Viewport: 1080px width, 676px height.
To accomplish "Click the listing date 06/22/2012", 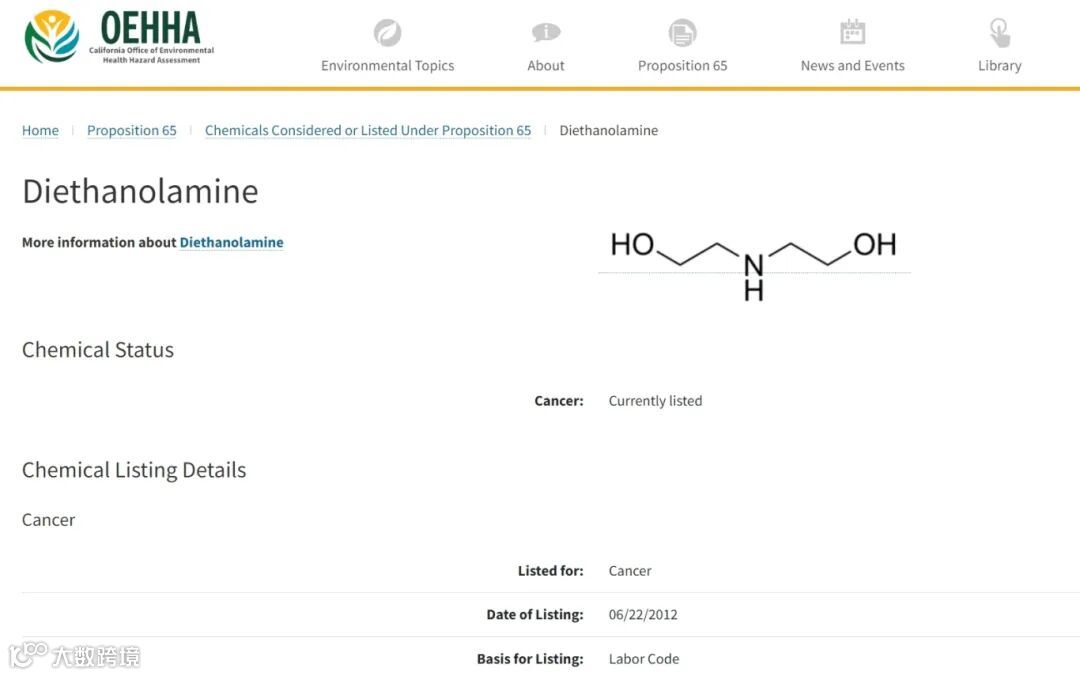I will [x=643, y=615].
